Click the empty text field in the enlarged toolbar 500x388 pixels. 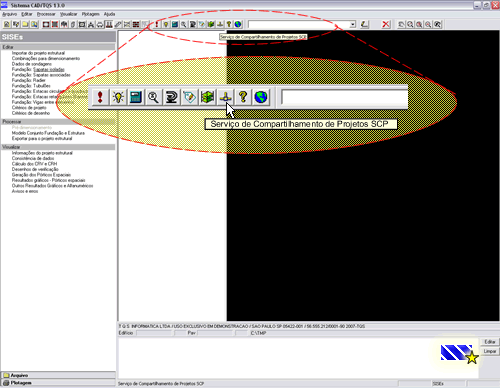coord(345,98)
